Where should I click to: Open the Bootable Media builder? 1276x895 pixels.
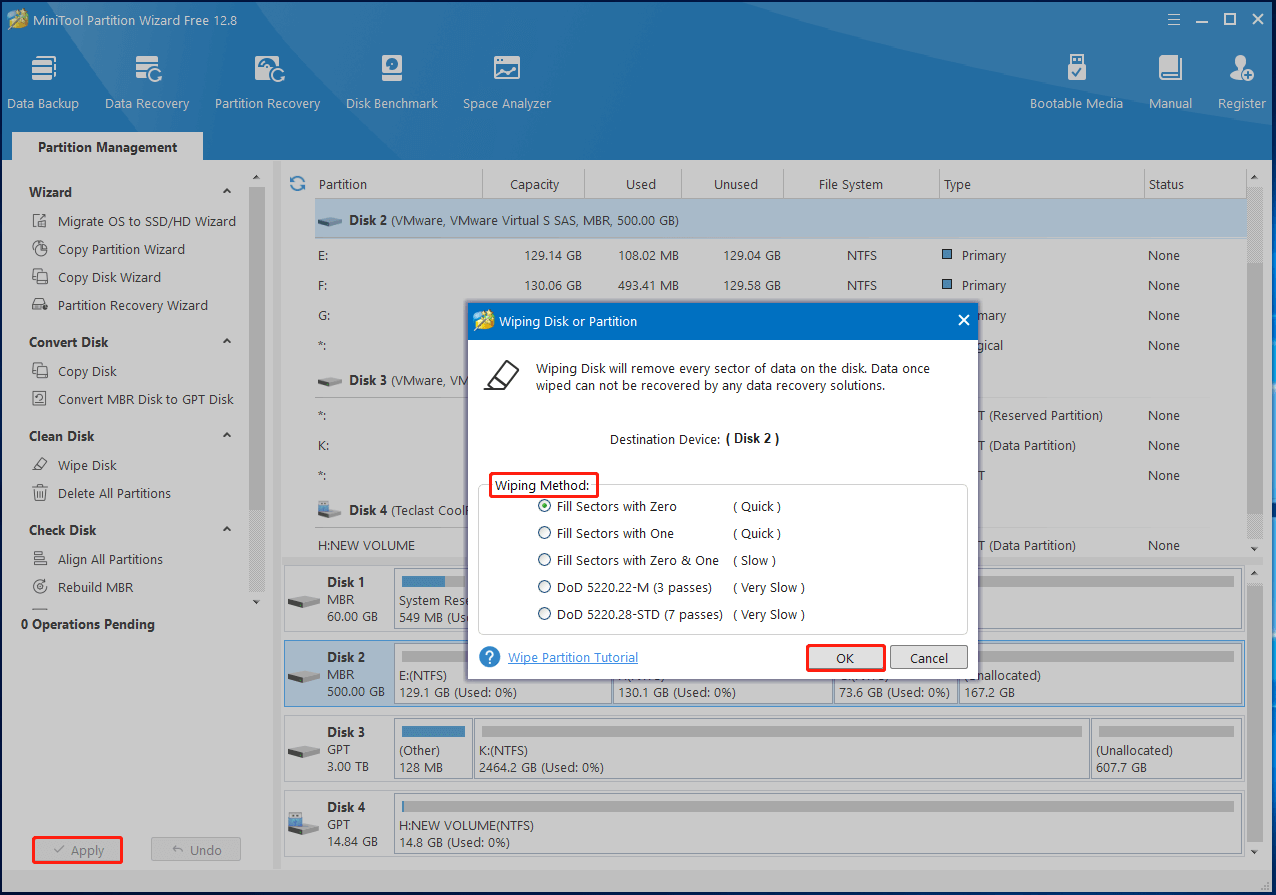click(1076, 82)
